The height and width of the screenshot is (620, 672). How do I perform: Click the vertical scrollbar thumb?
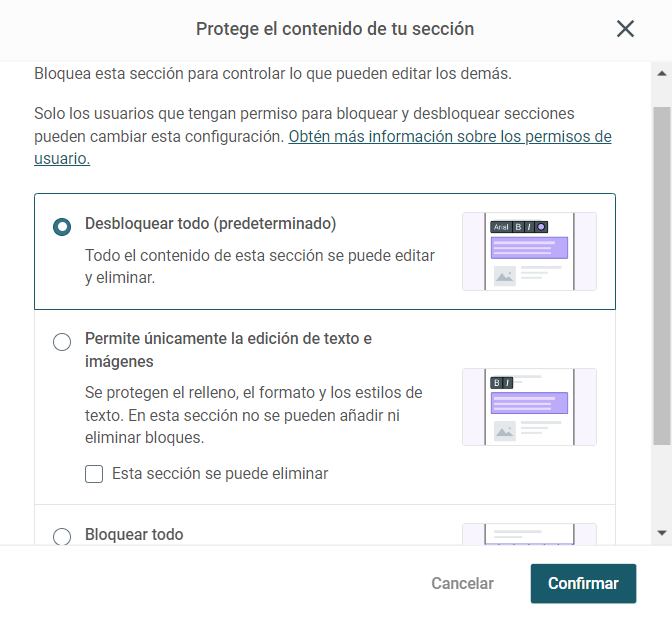662,276
